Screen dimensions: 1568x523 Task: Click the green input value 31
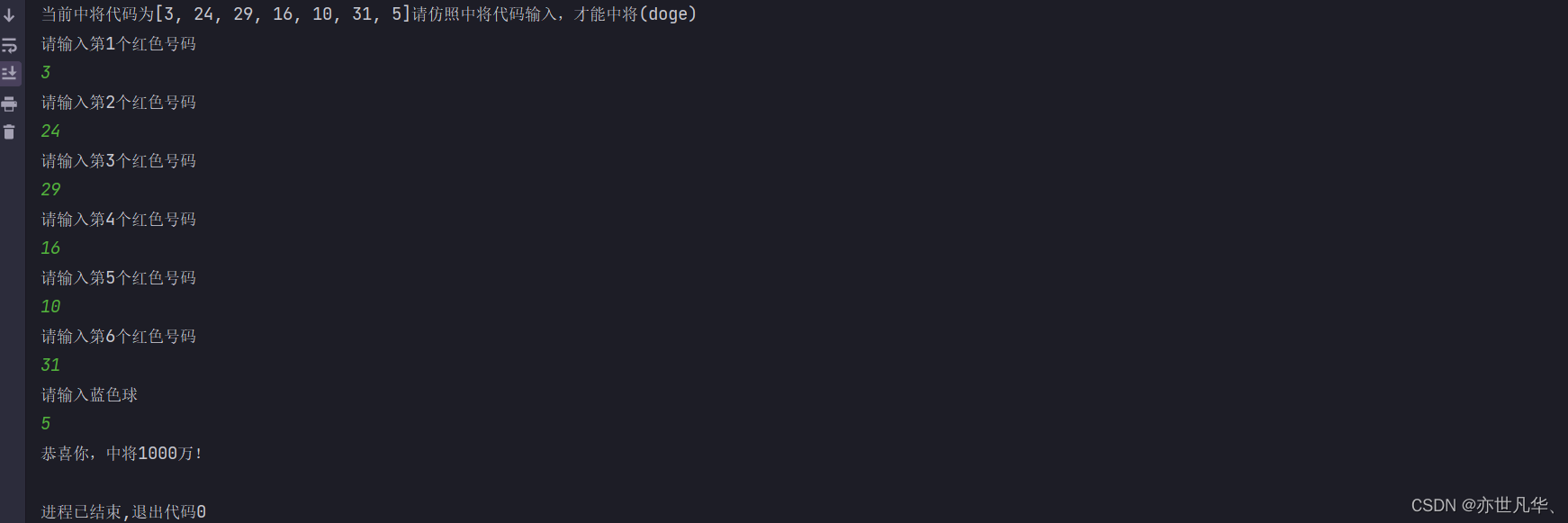(x=50, y=365)
